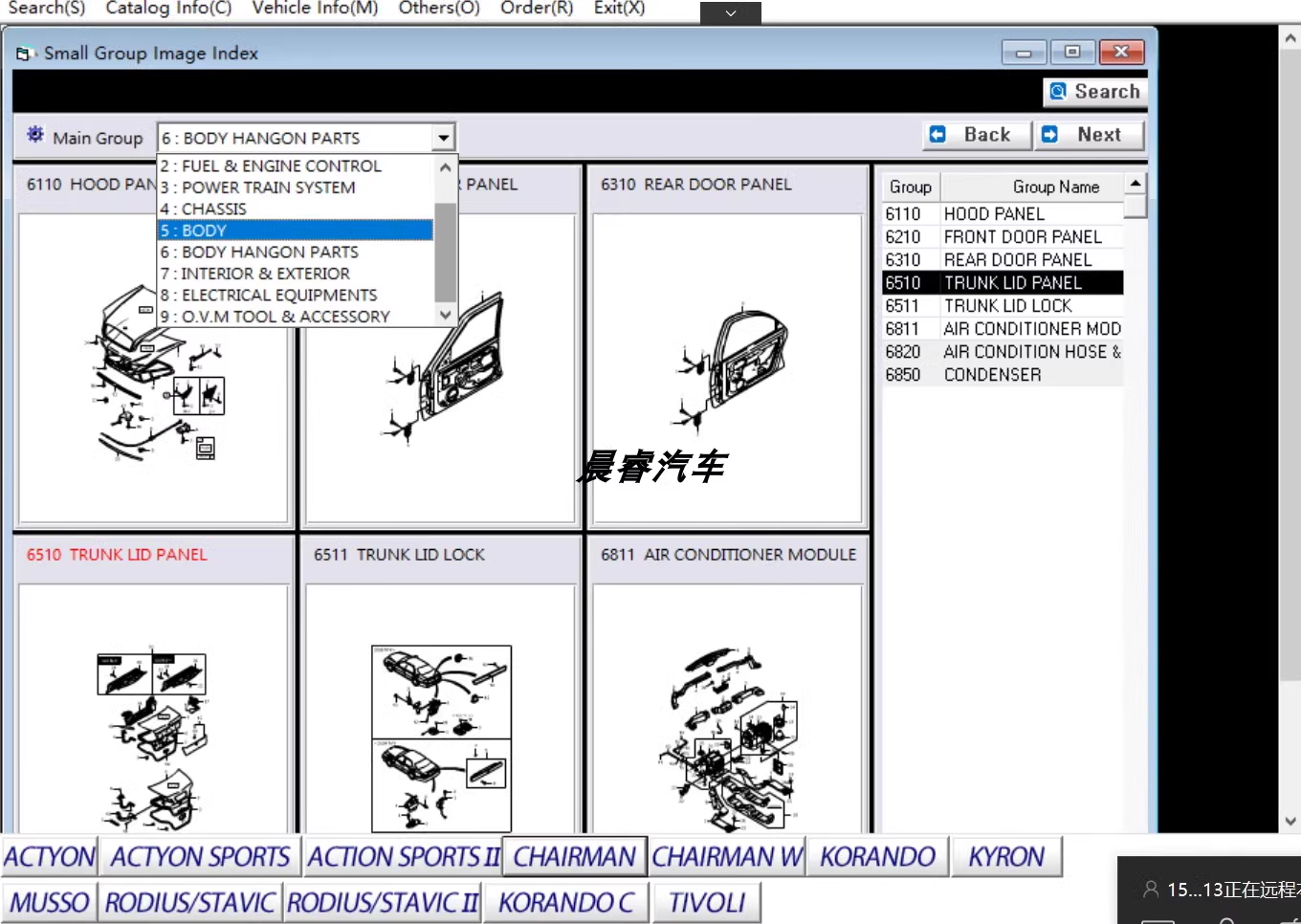Click the Next arrow icon
This screenshot has height=924, width=1301.
[1050, 135]
